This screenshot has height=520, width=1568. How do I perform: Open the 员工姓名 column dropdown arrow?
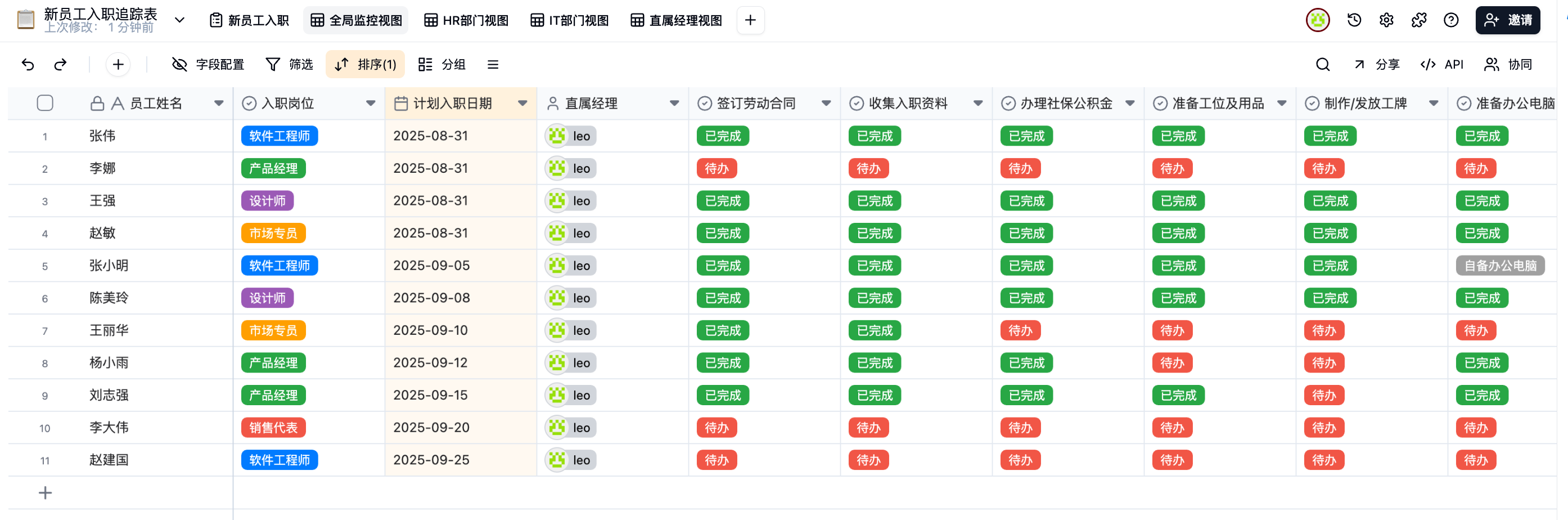pos(219,104)
